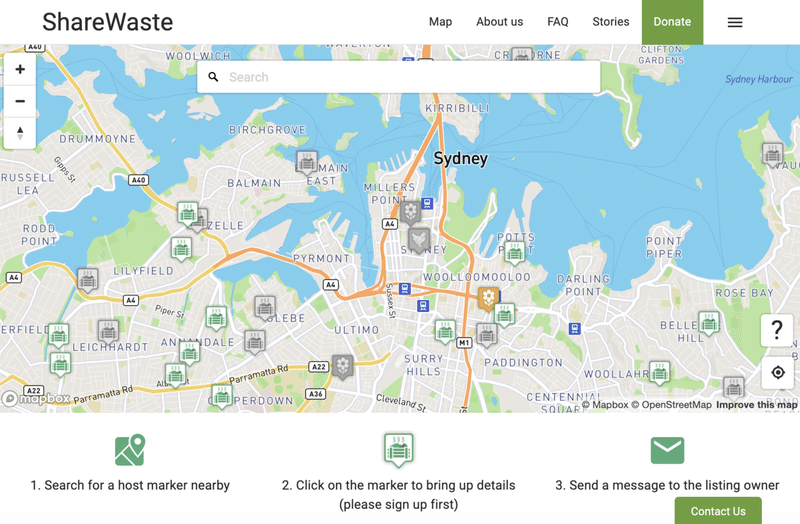Open the Stories page

pos(611,22)
